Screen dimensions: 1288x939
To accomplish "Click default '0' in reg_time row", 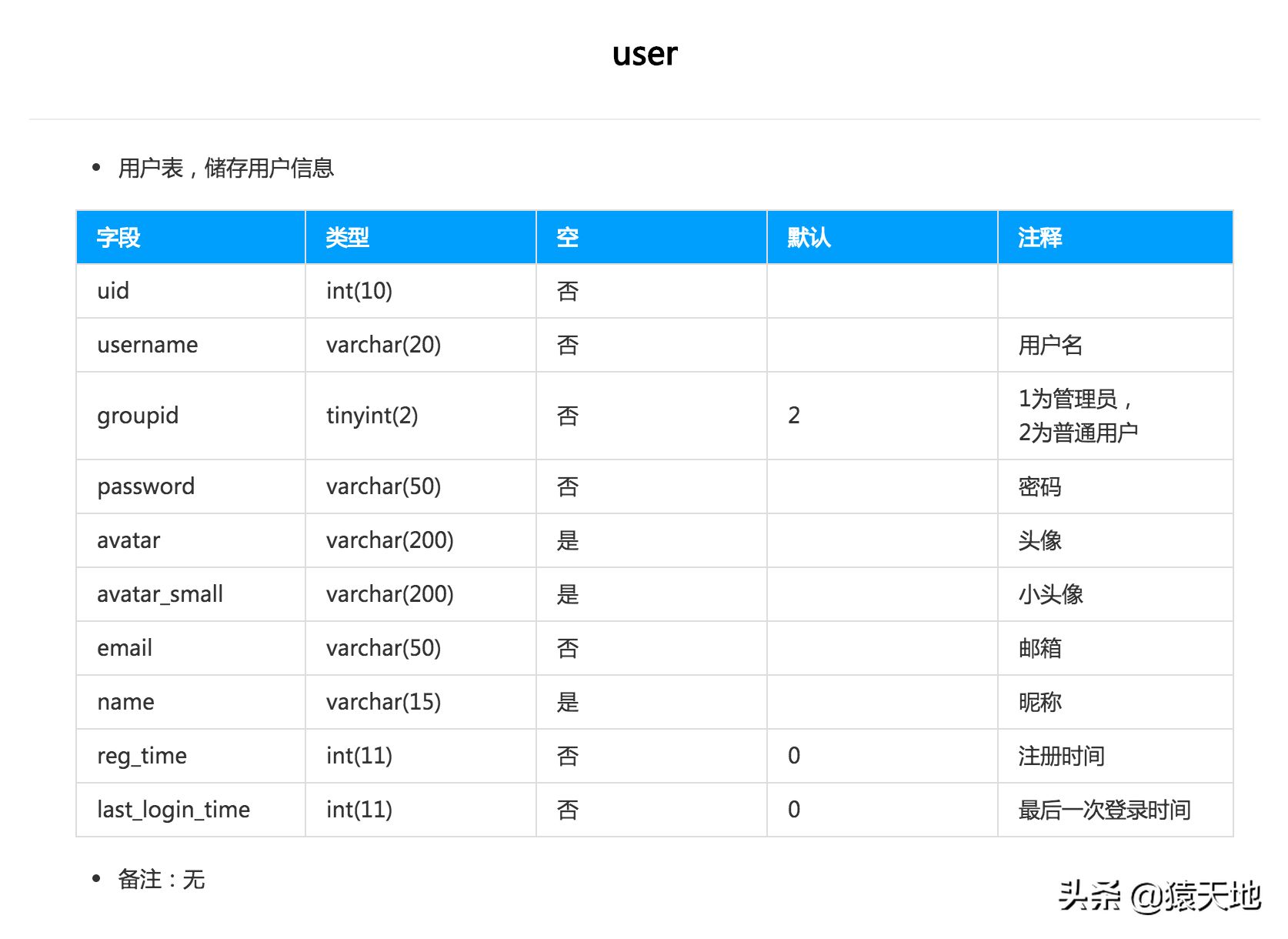I will (794, 756).
